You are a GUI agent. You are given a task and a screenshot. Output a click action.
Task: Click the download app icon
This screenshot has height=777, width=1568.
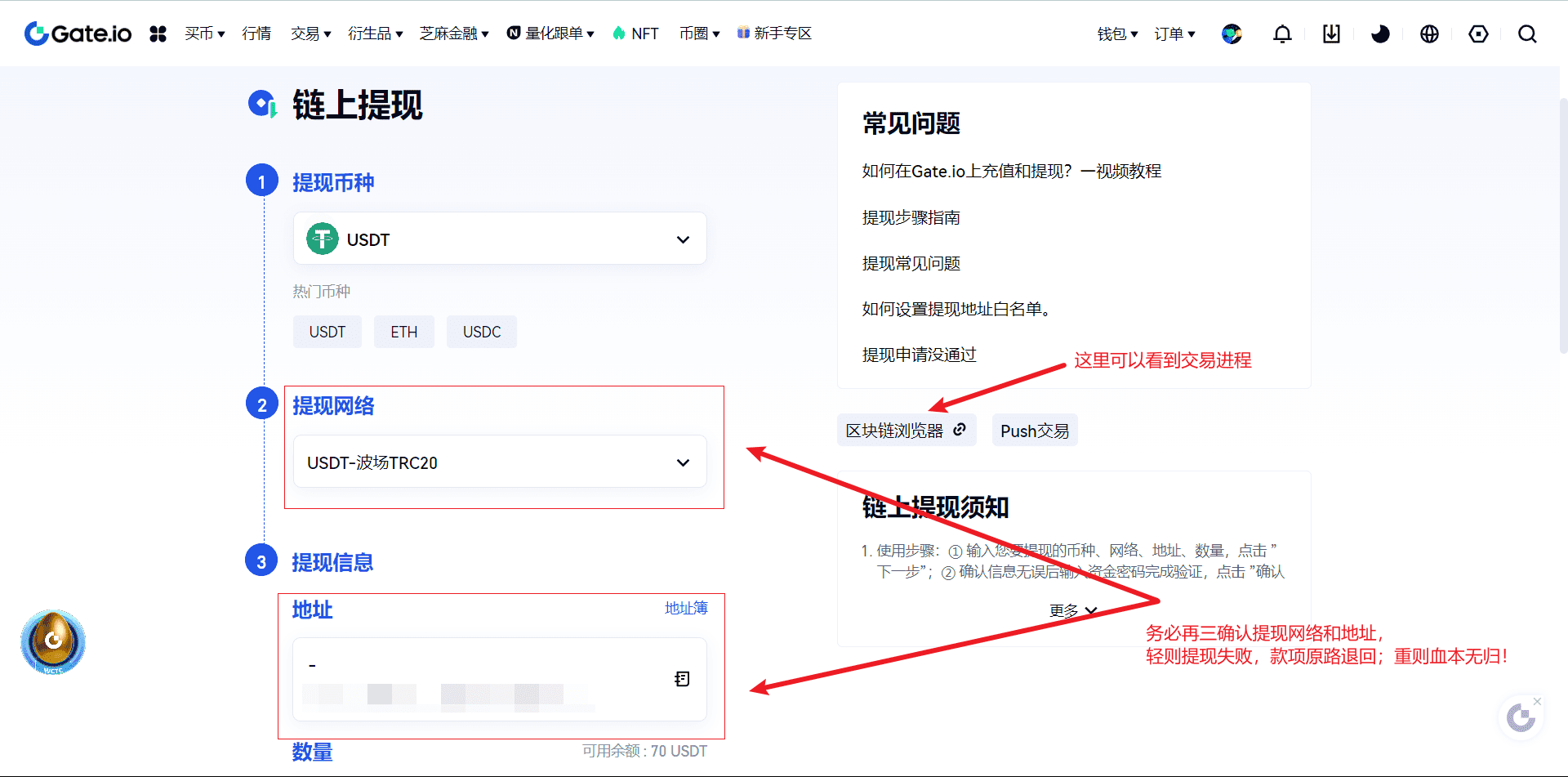tap(1331, 33)
